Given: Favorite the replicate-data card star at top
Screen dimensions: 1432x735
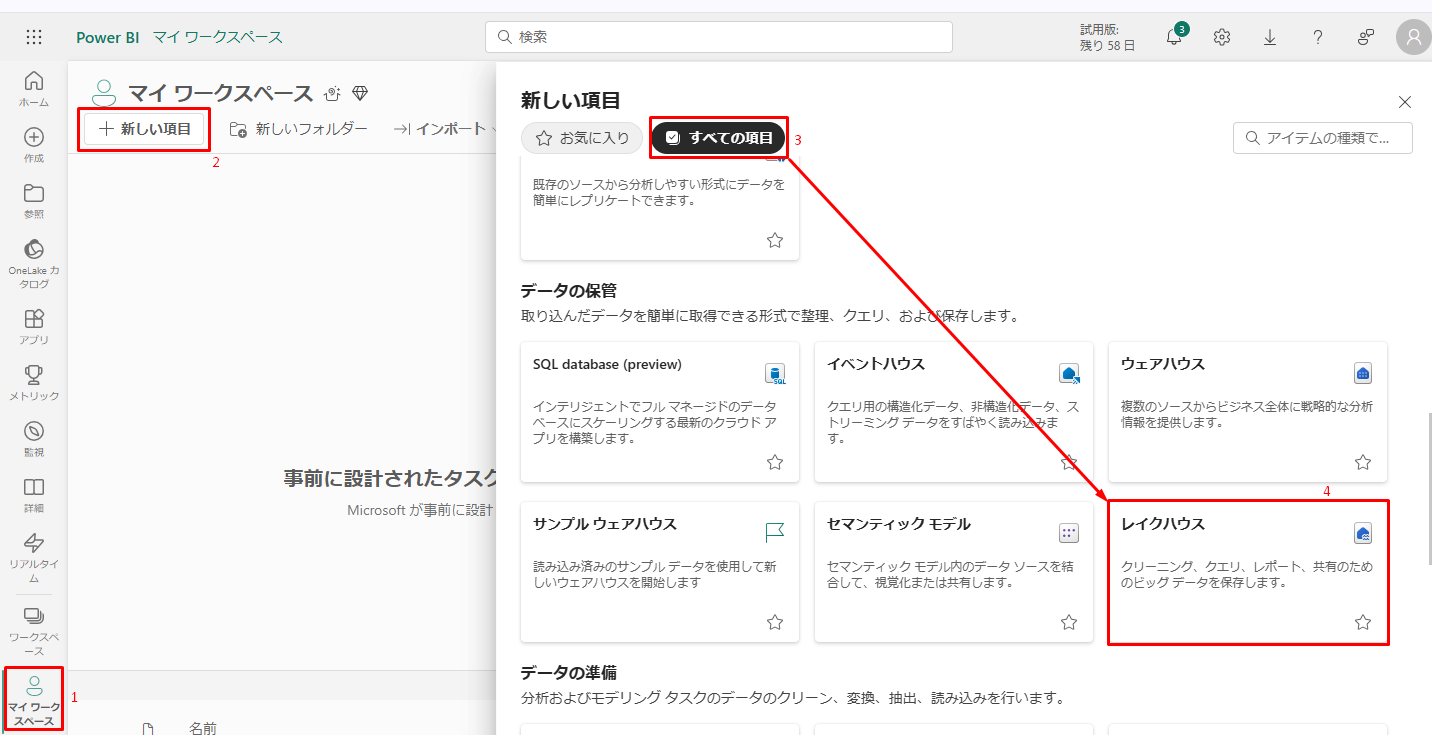Looking at the screenshot, I should [775, 240].
